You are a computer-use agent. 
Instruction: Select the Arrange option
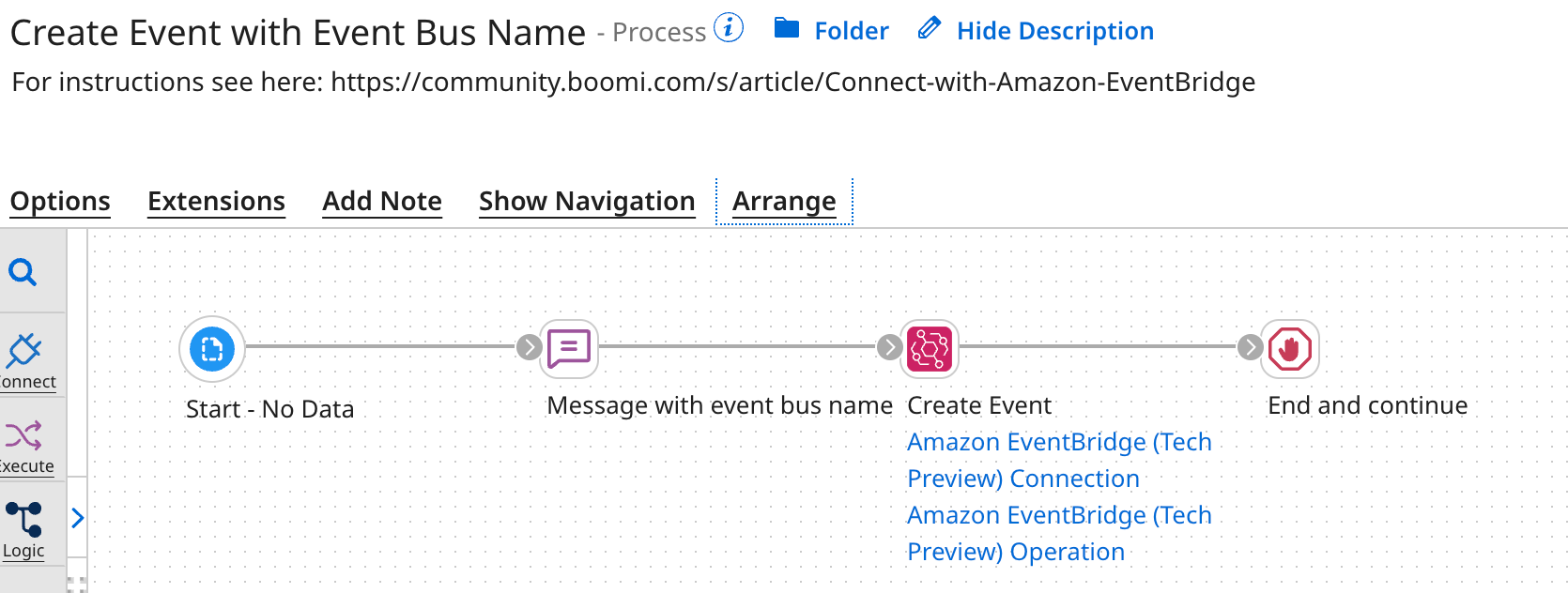(783, 201)
